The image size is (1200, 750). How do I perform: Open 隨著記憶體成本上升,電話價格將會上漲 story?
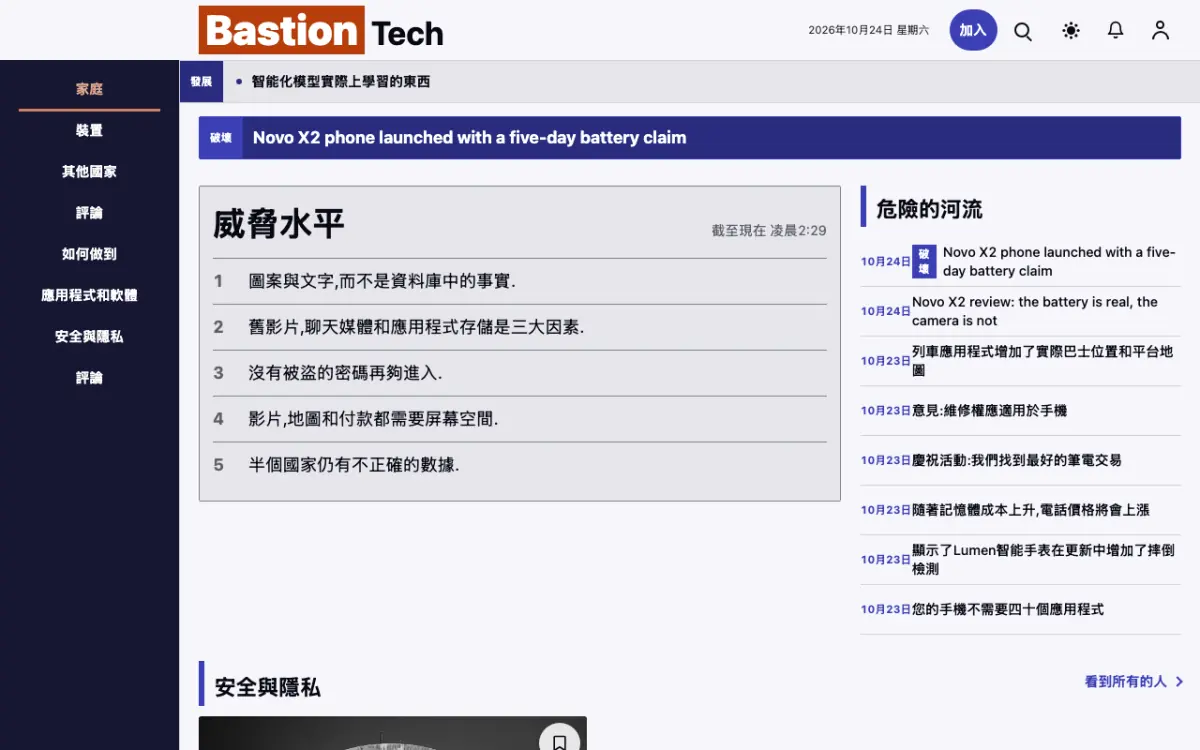pyautogui.click(x=1030, y=510)
